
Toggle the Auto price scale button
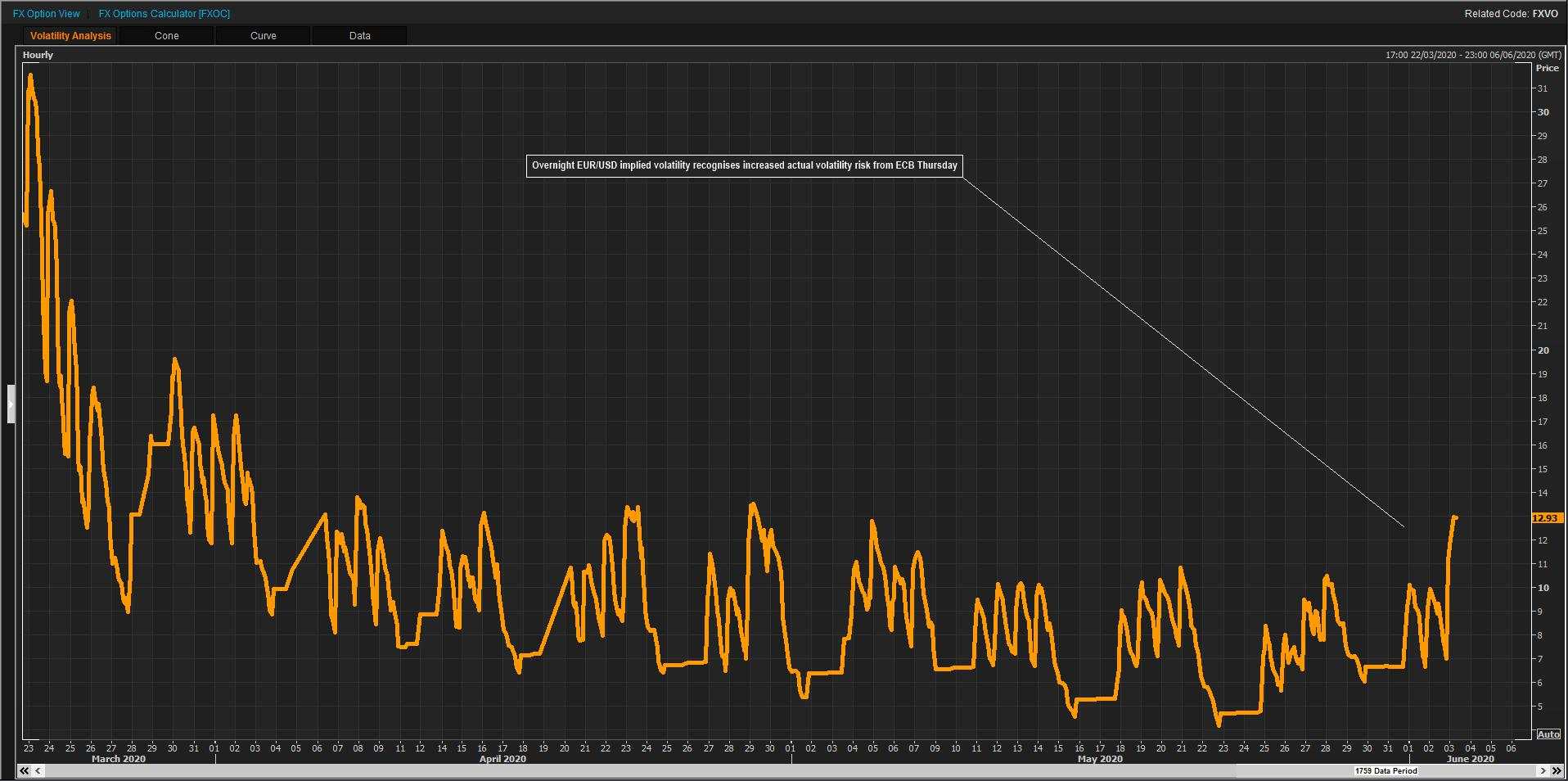[x=1548, y=734]
